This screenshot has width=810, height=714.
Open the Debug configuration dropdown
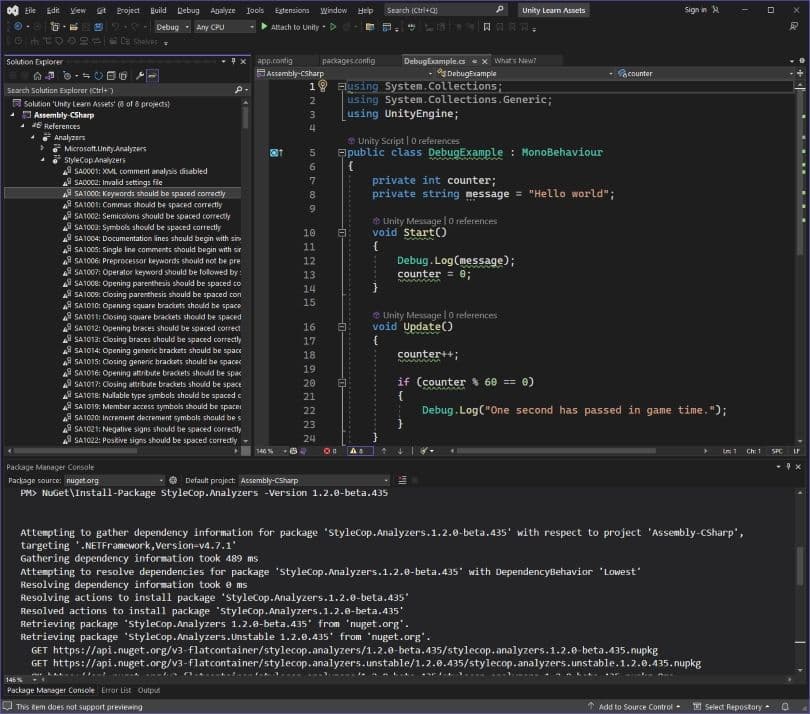tap(172, 27)
